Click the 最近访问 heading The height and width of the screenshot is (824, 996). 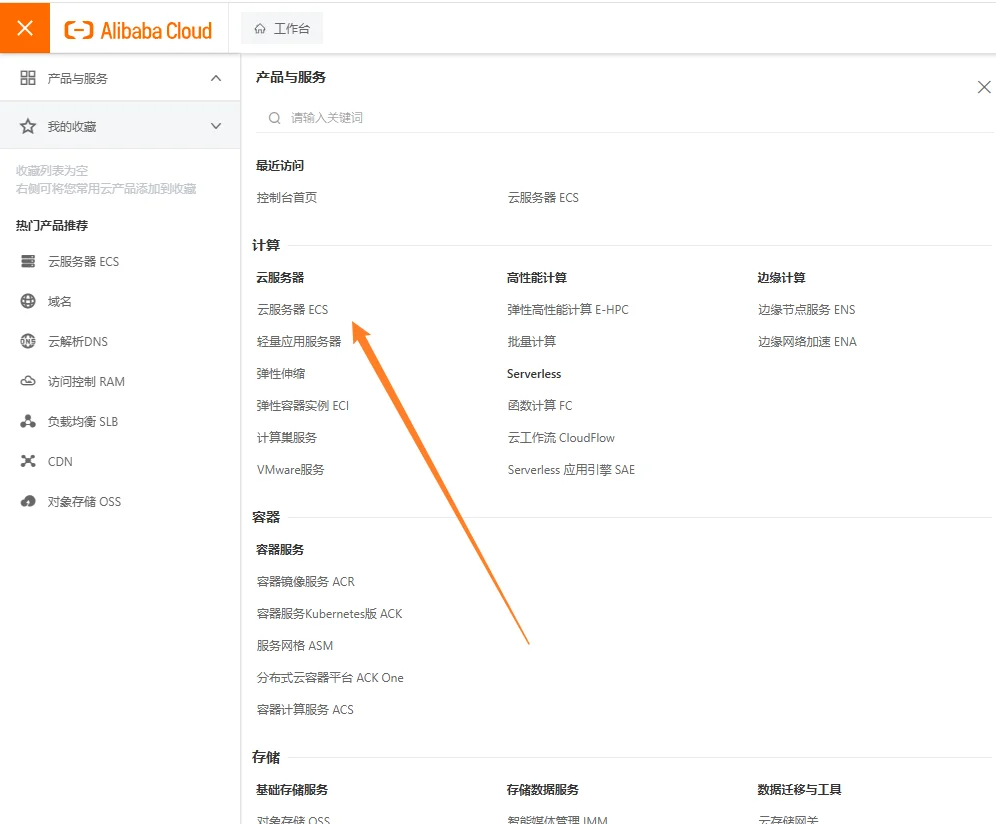coord(280,166)
